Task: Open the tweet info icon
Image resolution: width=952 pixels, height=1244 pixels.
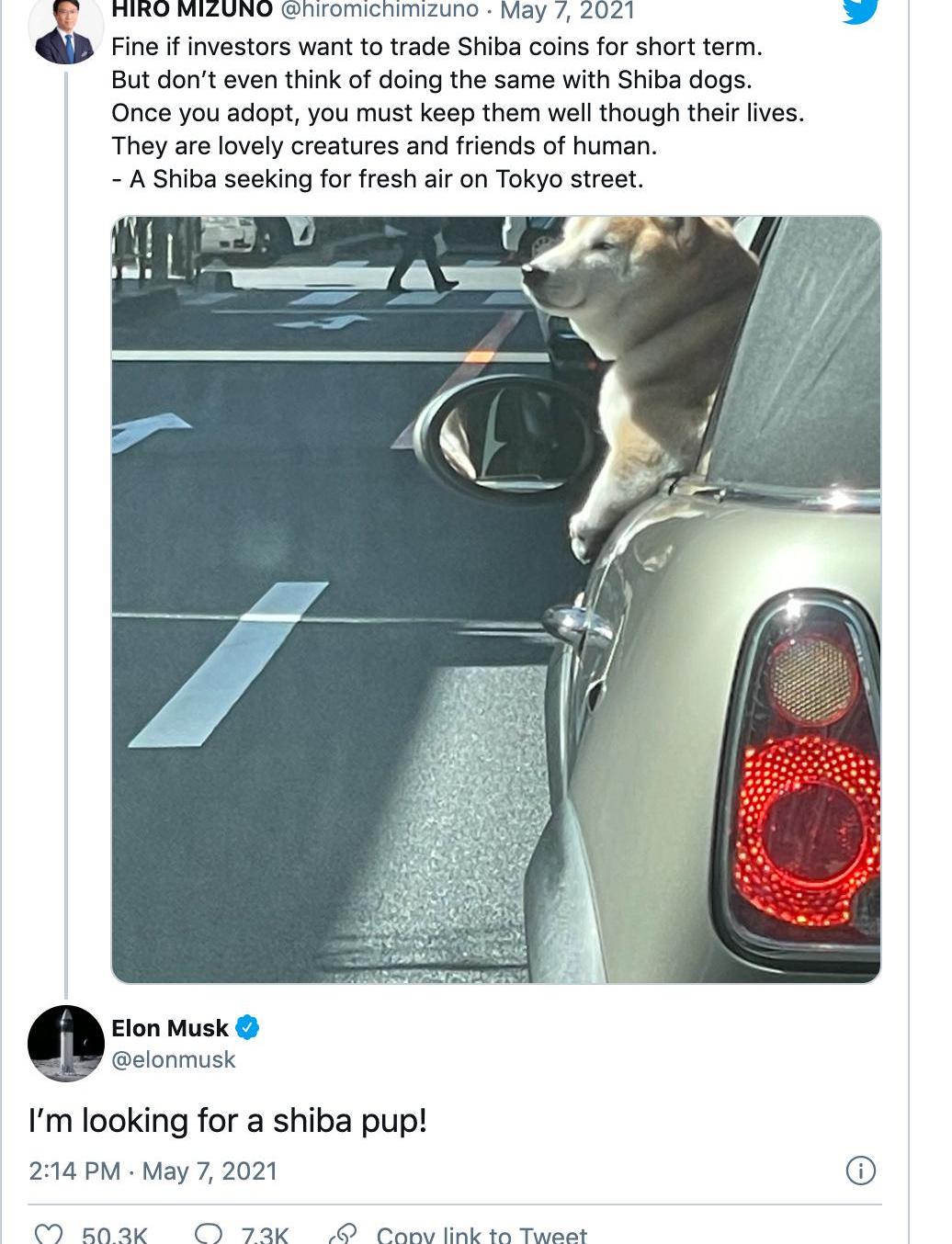Action: (860, 1170)
